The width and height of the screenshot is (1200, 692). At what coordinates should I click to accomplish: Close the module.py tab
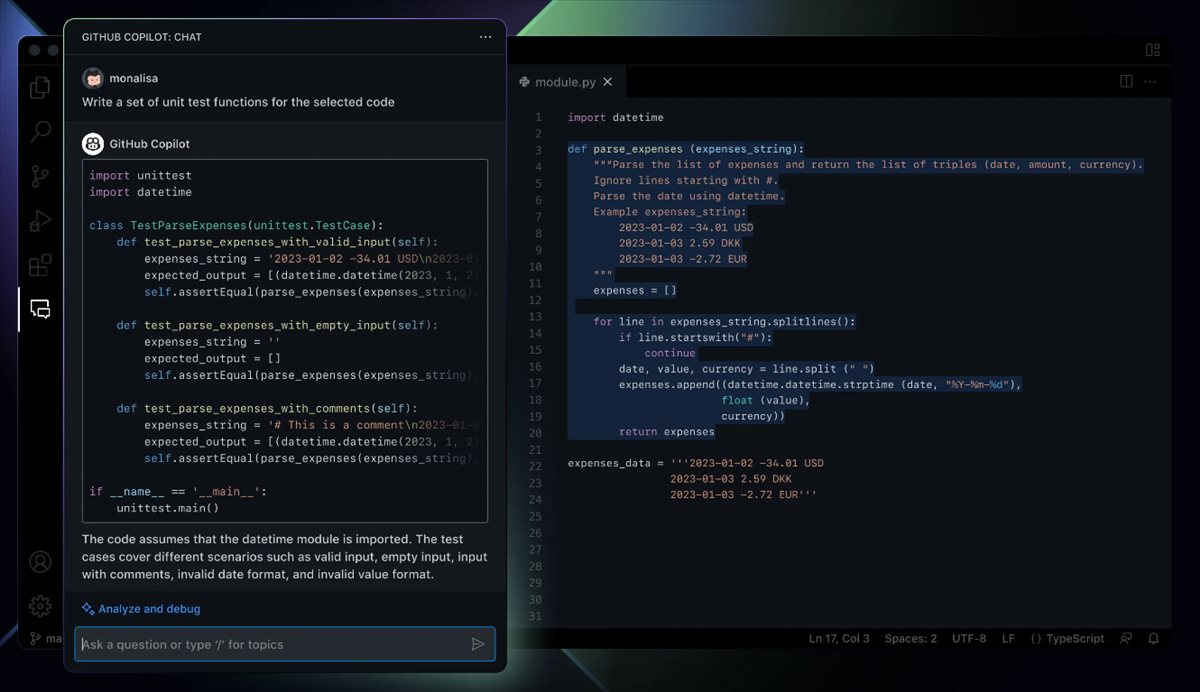point(608,82)
